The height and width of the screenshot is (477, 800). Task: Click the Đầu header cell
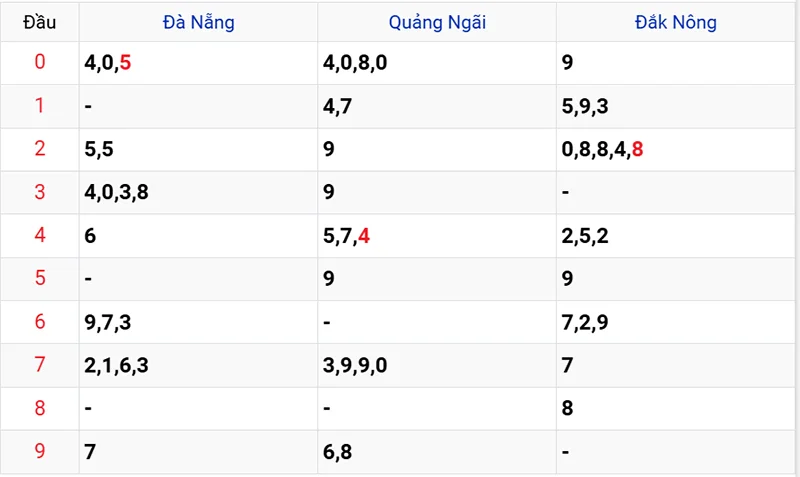(x=40, y=22)
